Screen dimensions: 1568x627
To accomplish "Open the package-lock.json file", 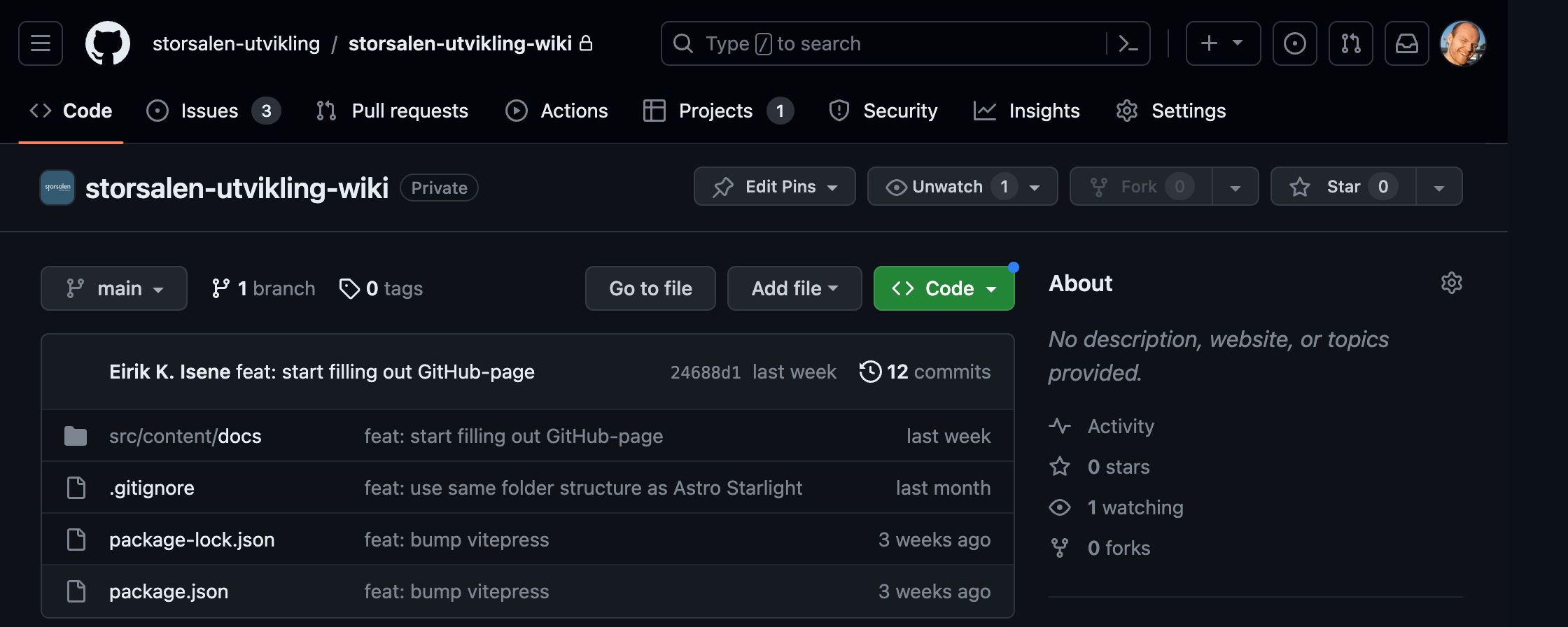I will (x=192, y=540).
